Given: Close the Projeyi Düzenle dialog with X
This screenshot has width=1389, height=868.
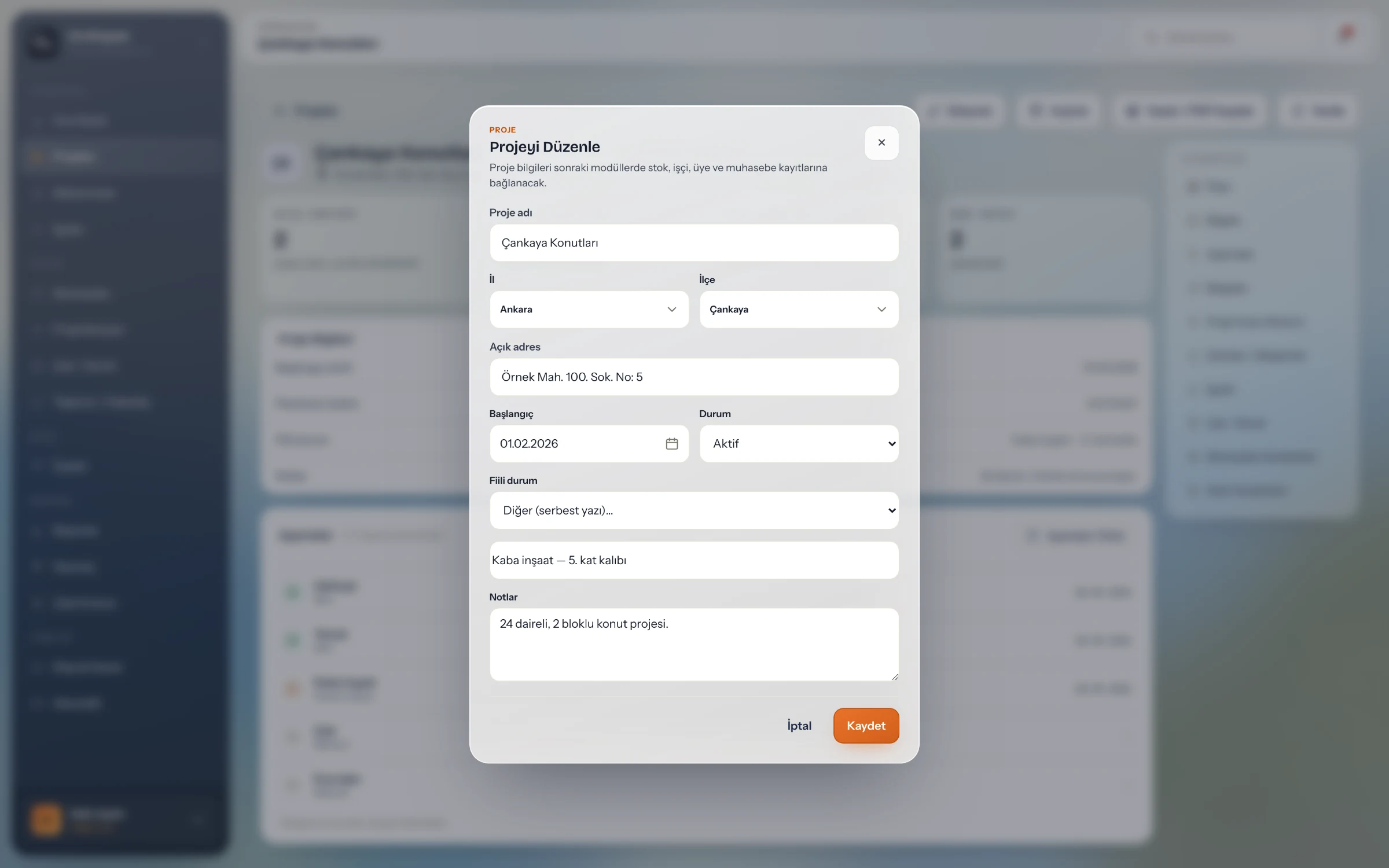Looking at the screenshot, I should tap(881, 142).
